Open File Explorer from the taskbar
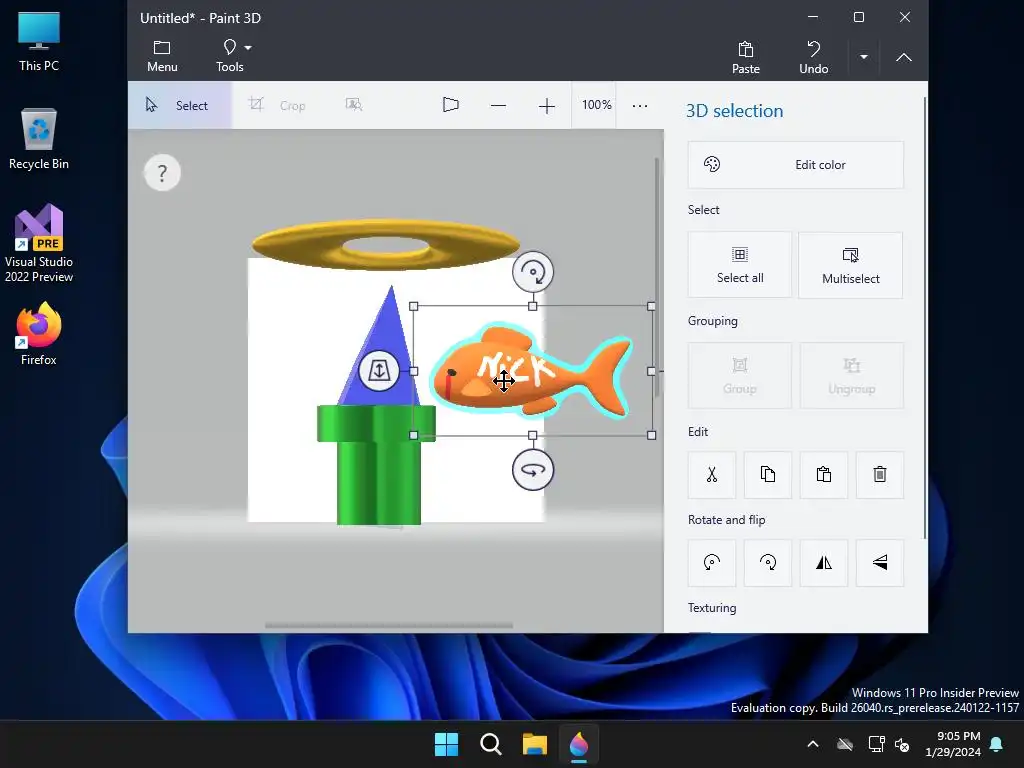Screen dimensions: 1024x768 534,744
